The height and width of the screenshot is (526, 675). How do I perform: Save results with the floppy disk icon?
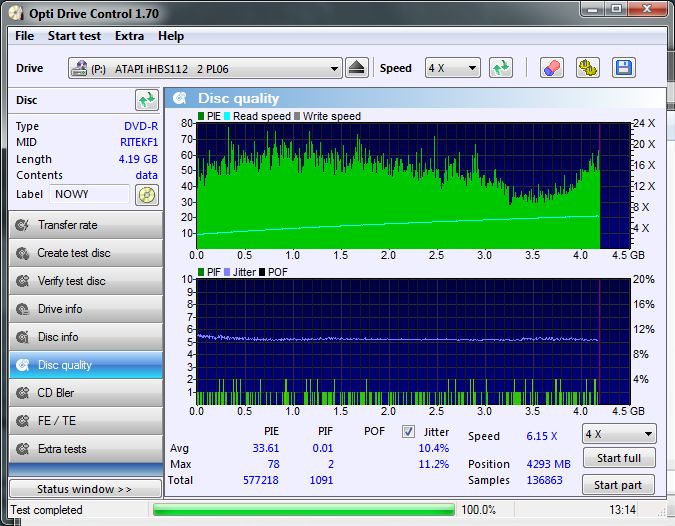[x=623, y=68]
